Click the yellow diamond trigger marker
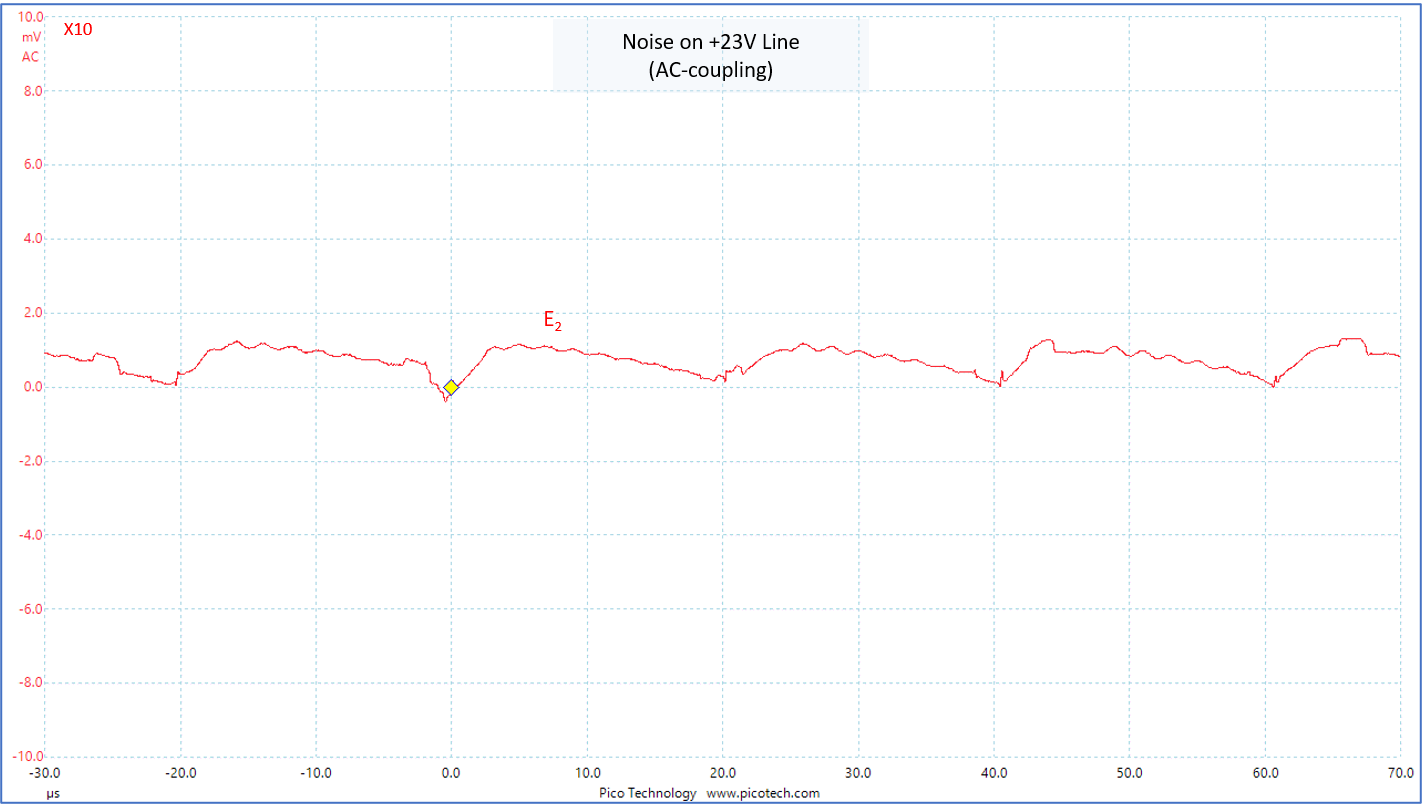 click(451, 387)
